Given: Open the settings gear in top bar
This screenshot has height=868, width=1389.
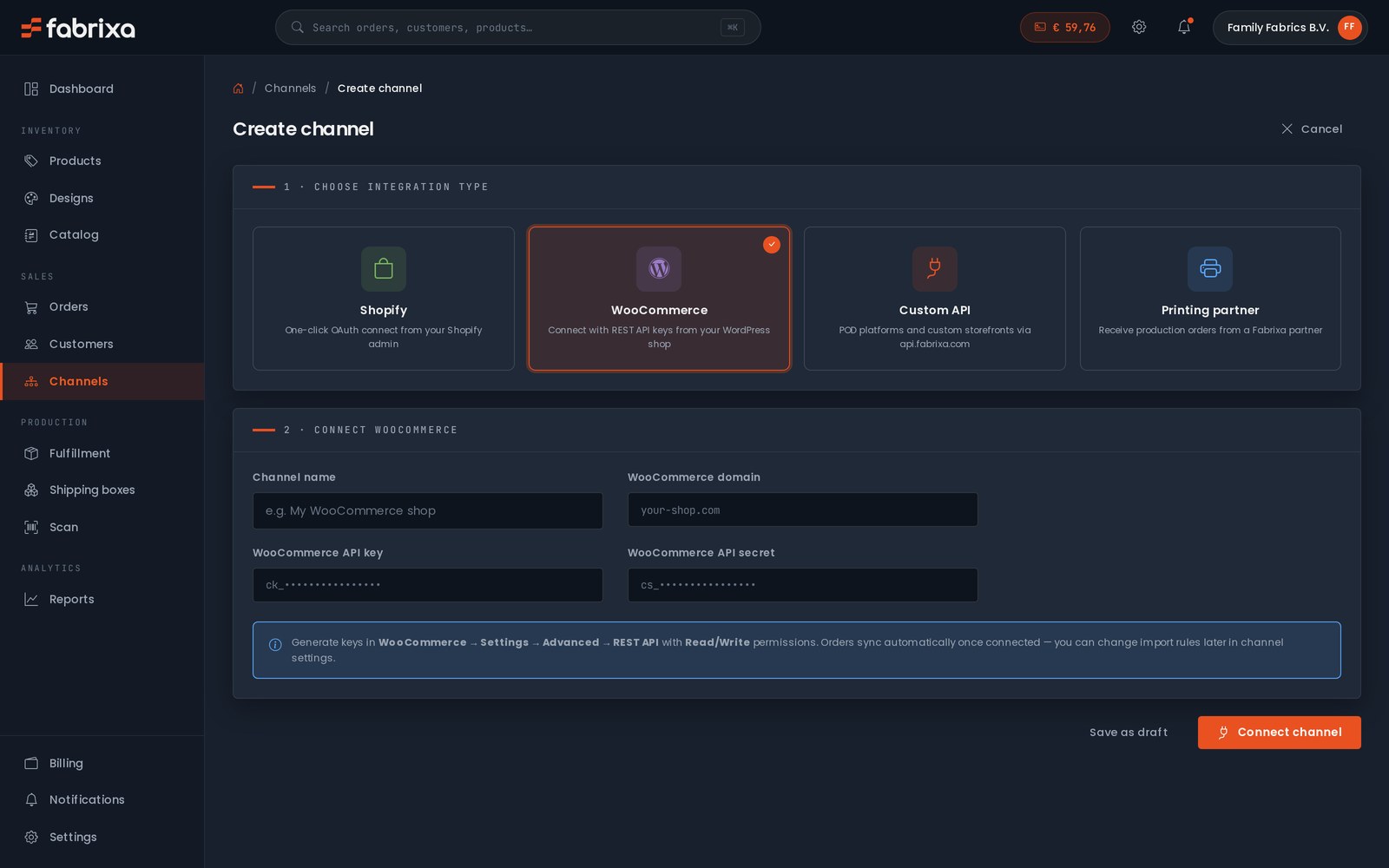Looking at the screenshot, I should pos(1139,27).
